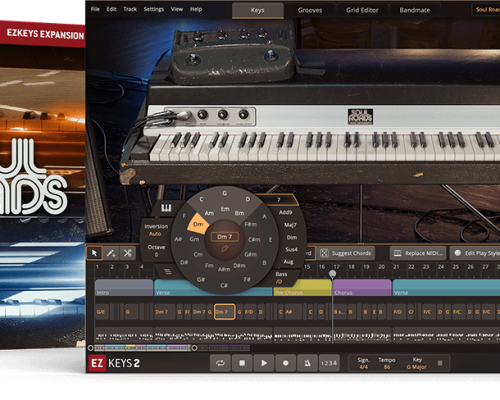This screenshot has height=400, width=500.
Task: Toggle the 7 chord type
Action: tap(279, 200)
